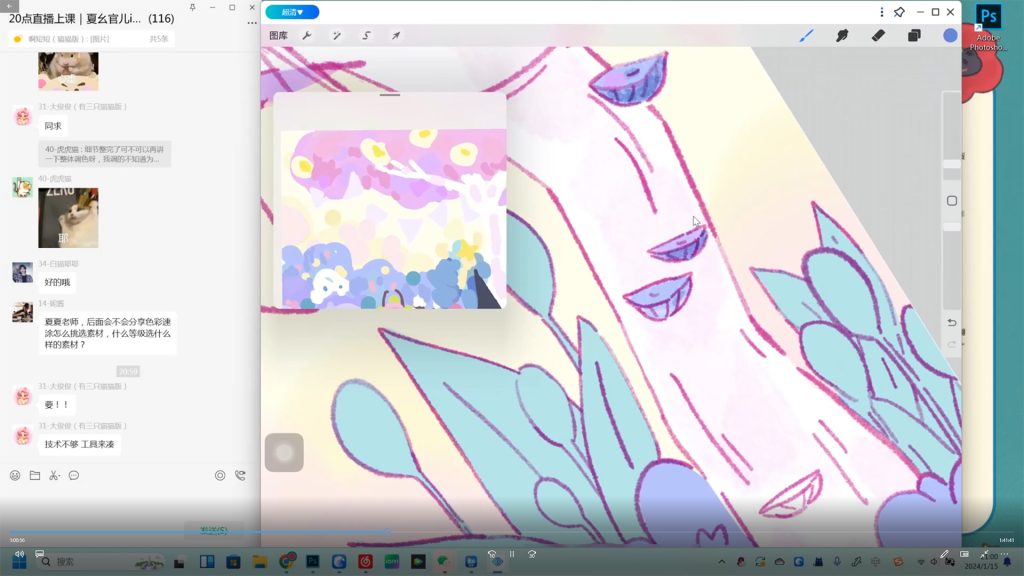Open the Actions wrench menu

click(307, 35)
